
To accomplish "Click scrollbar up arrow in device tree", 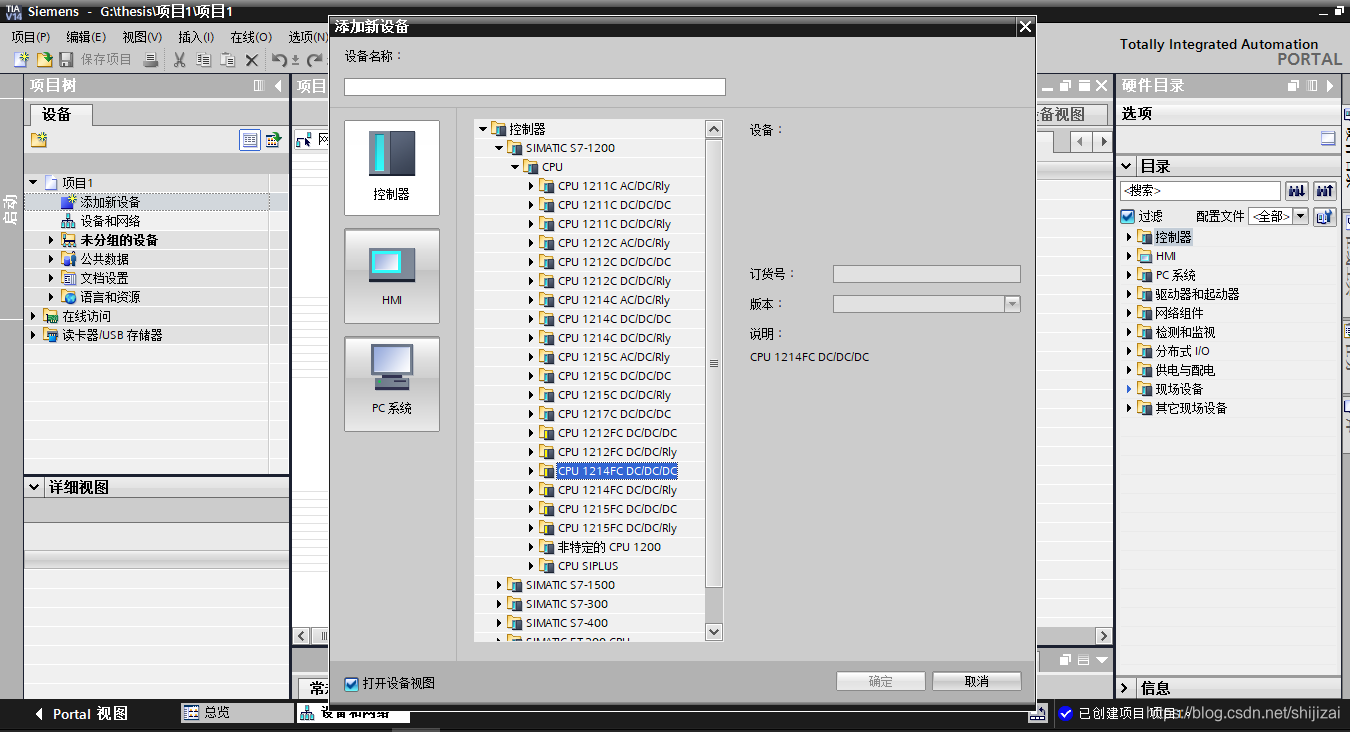I will click(714, 129).
